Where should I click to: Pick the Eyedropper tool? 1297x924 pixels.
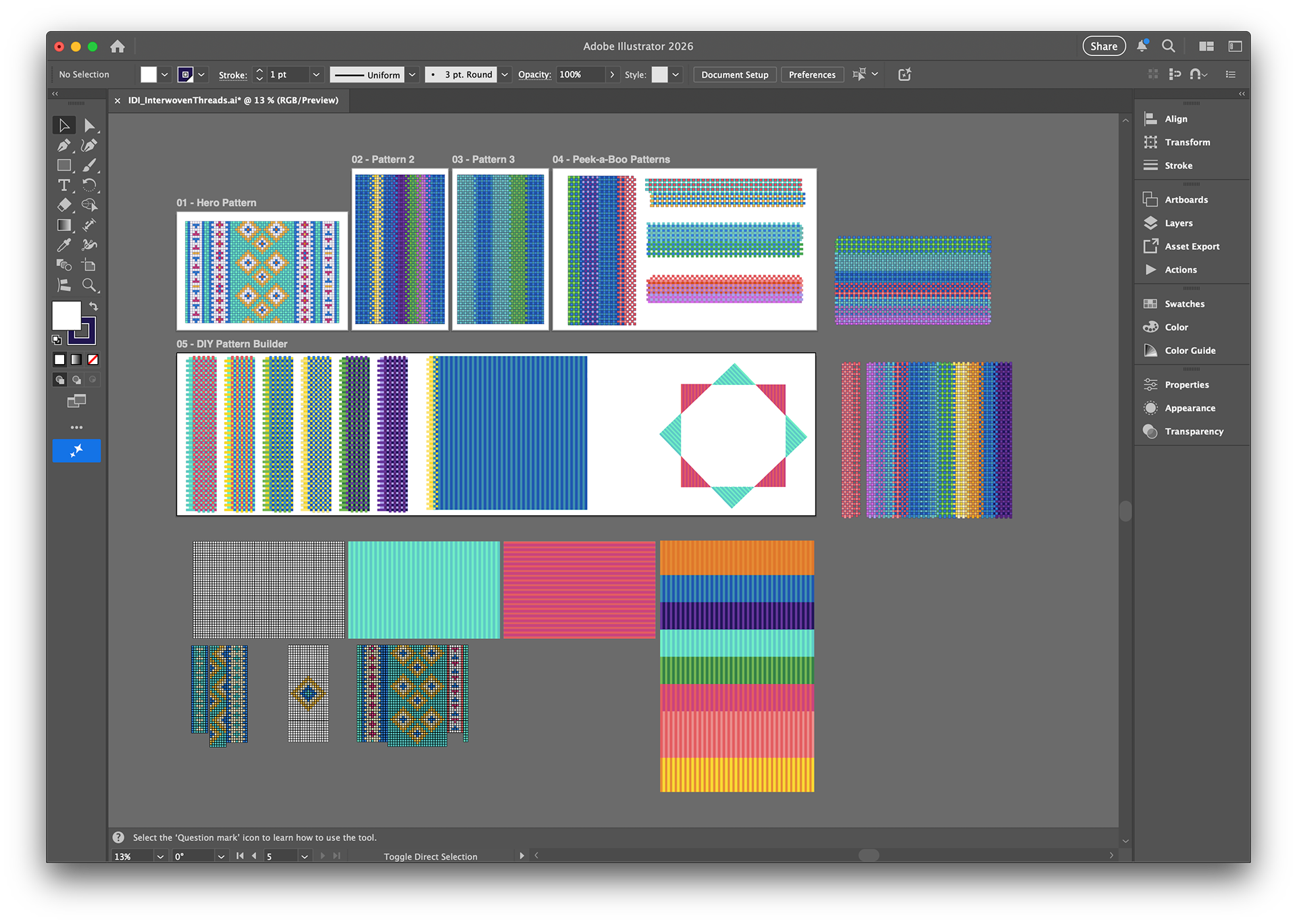(x=63, y=245)
